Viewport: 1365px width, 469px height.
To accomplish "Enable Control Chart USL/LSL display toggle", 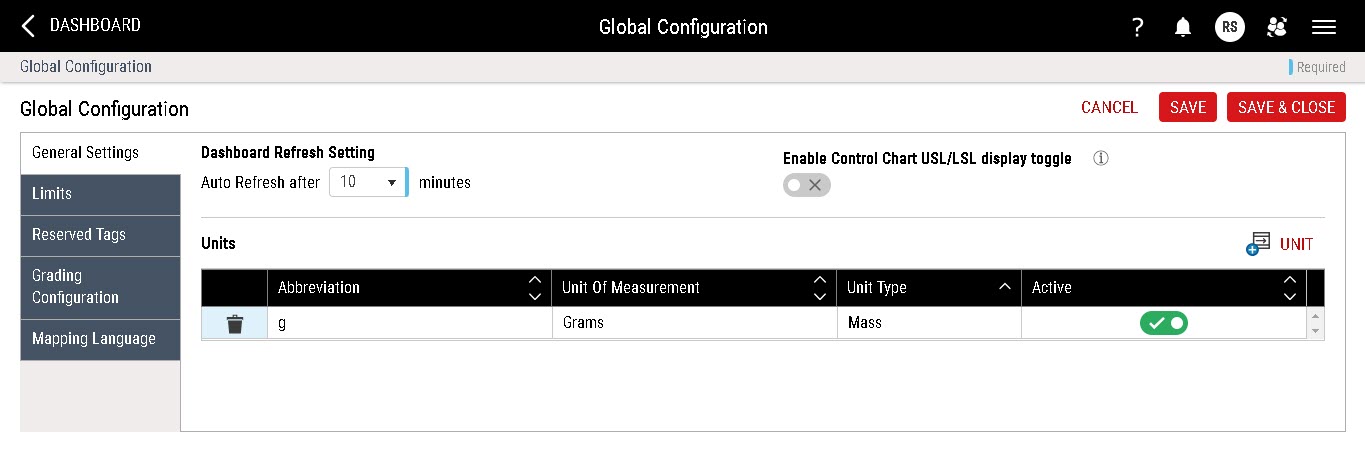I will click(x=806, y=185).
